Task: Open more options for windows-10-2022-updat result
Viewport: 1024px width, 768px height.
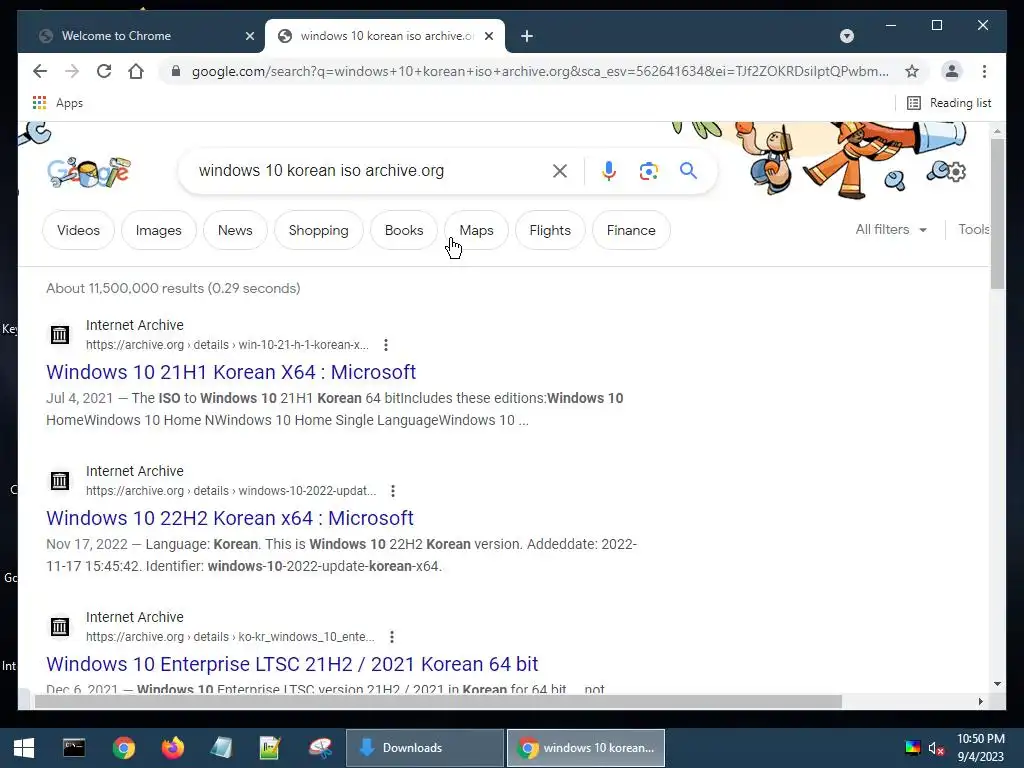Action: tap(392, 491)
